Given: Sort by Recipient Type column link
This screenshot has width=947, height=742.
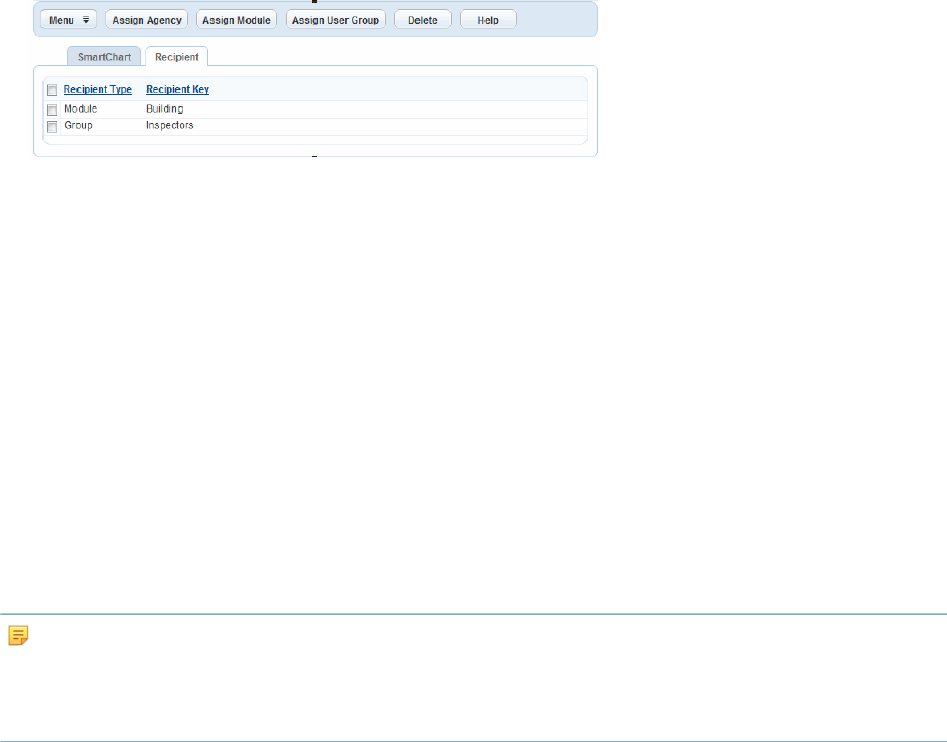Looking at the screenshot, I should point(98,89).
